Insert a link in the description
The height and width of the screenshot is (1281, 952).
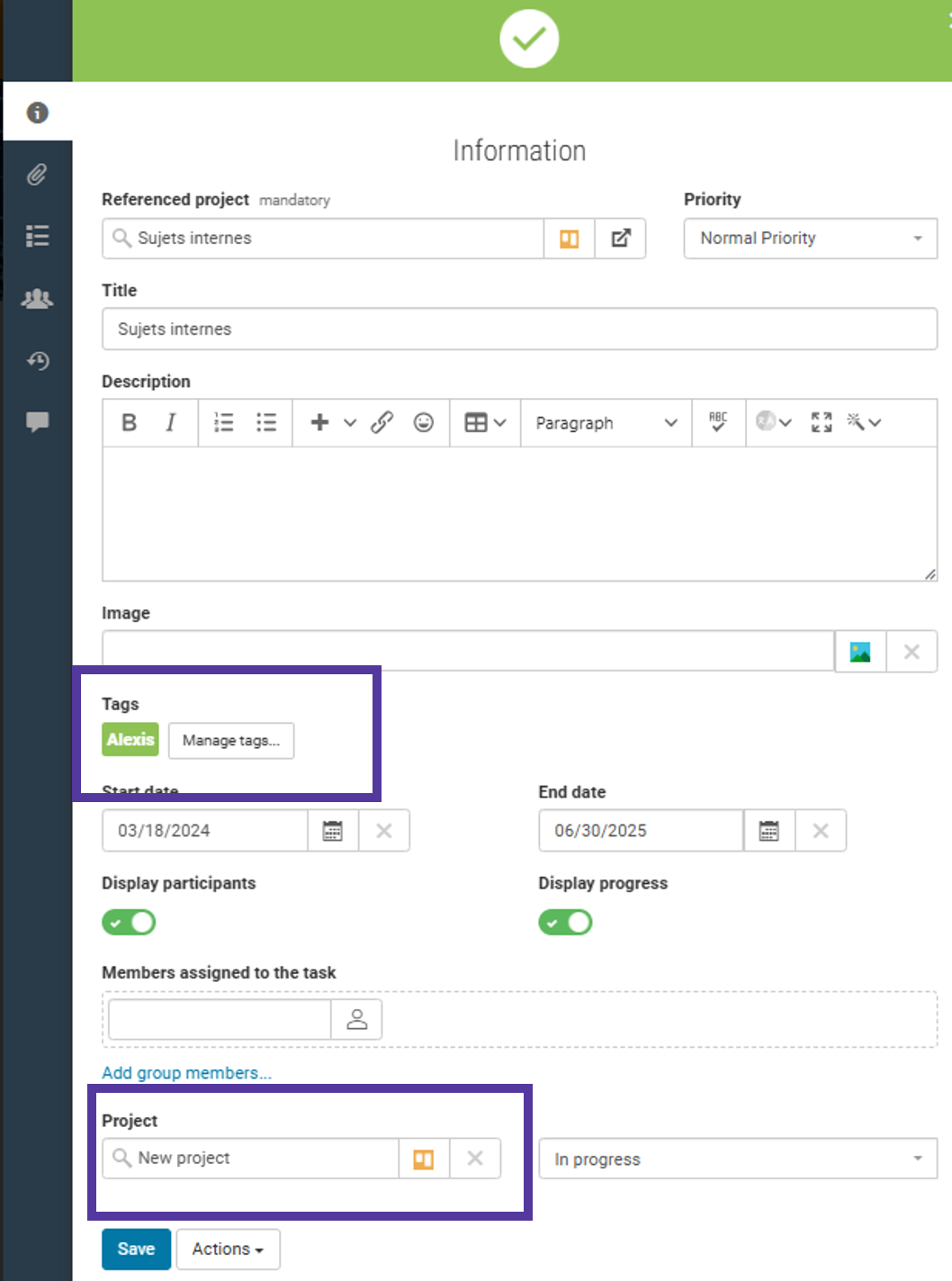382,423
